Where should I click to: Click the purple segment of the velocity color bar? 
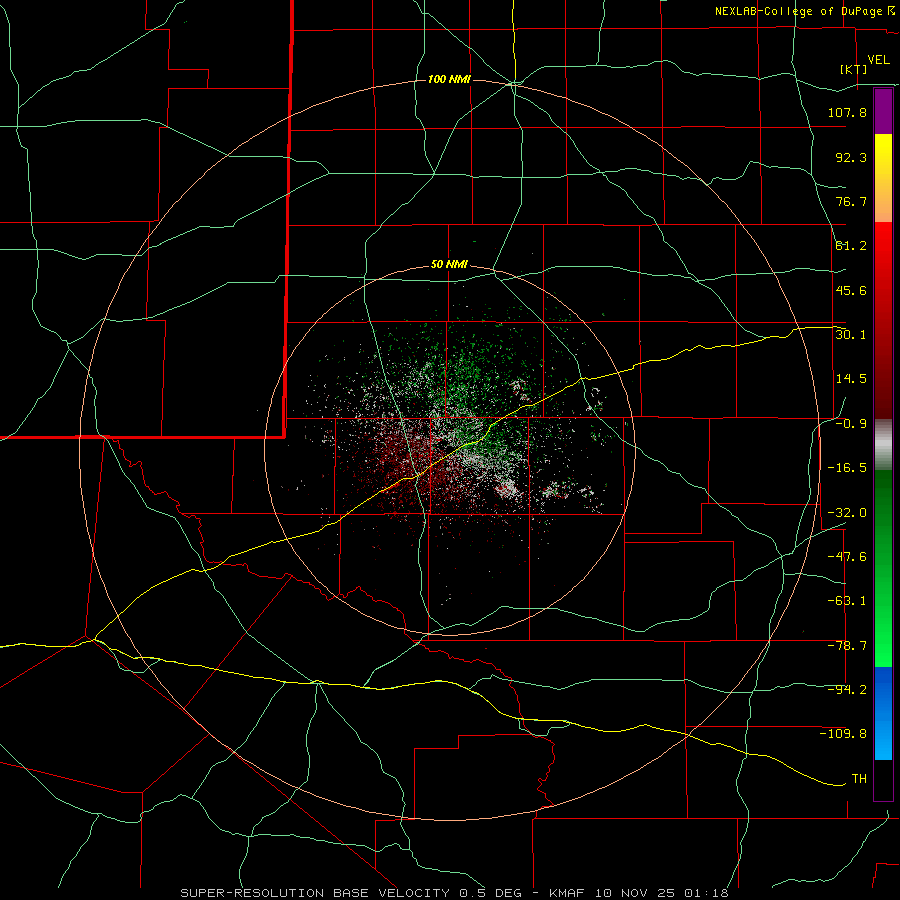883,112
